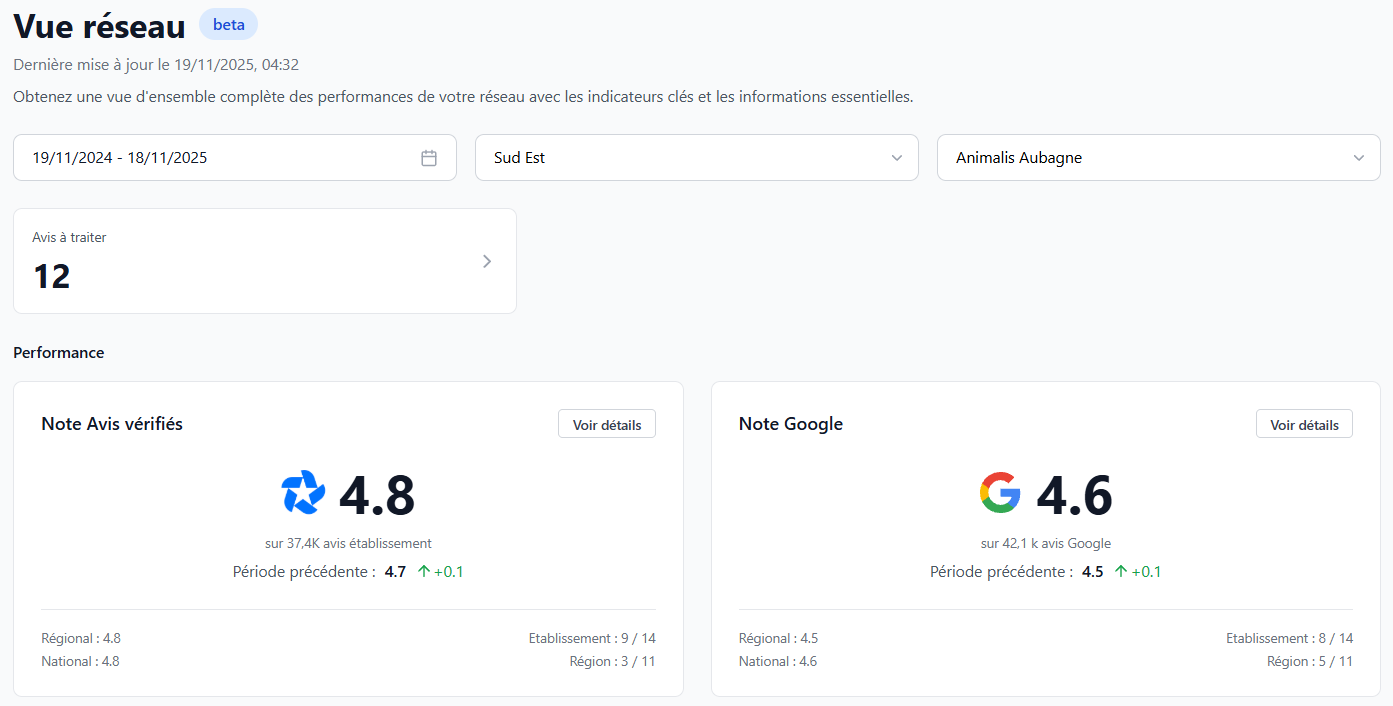The image size is (1393, 706).
Task: Click the beta badge beside Vue réseau
Action: pyautogui.click(x=228, y=24)
